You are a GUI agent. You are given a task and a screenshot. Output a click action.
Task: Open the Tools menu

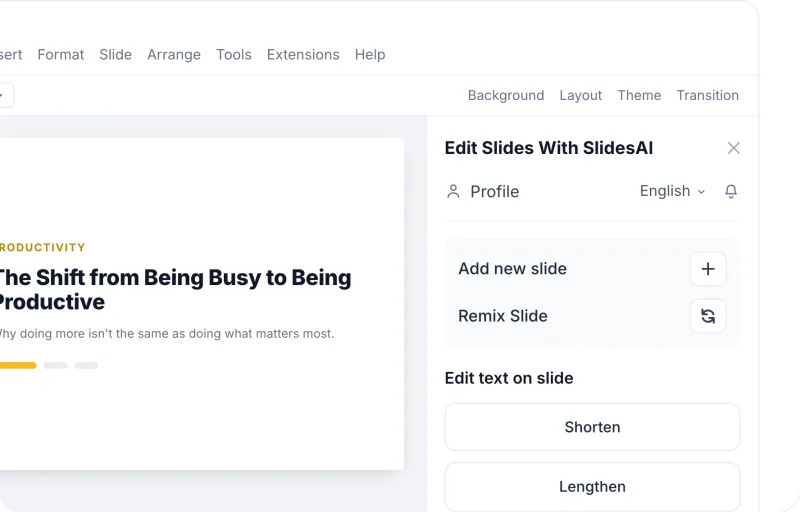234,55
